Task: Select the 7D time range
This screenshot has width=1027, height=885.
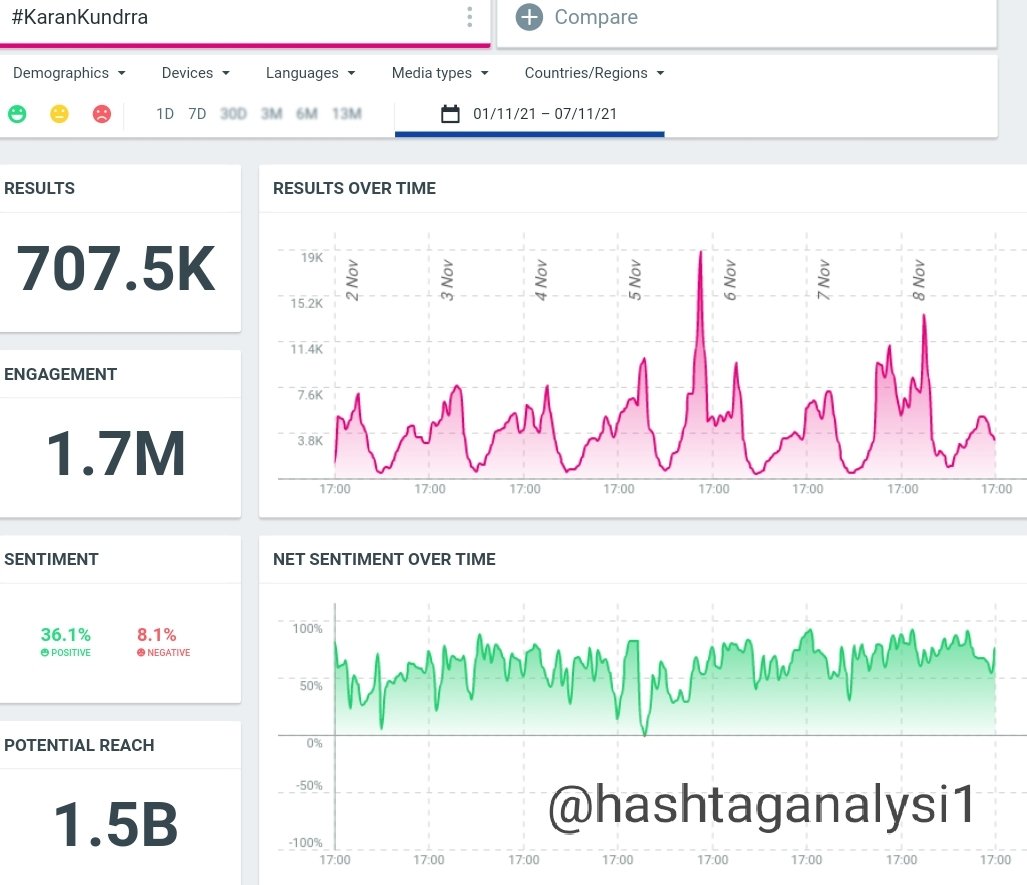Action: 197,114
